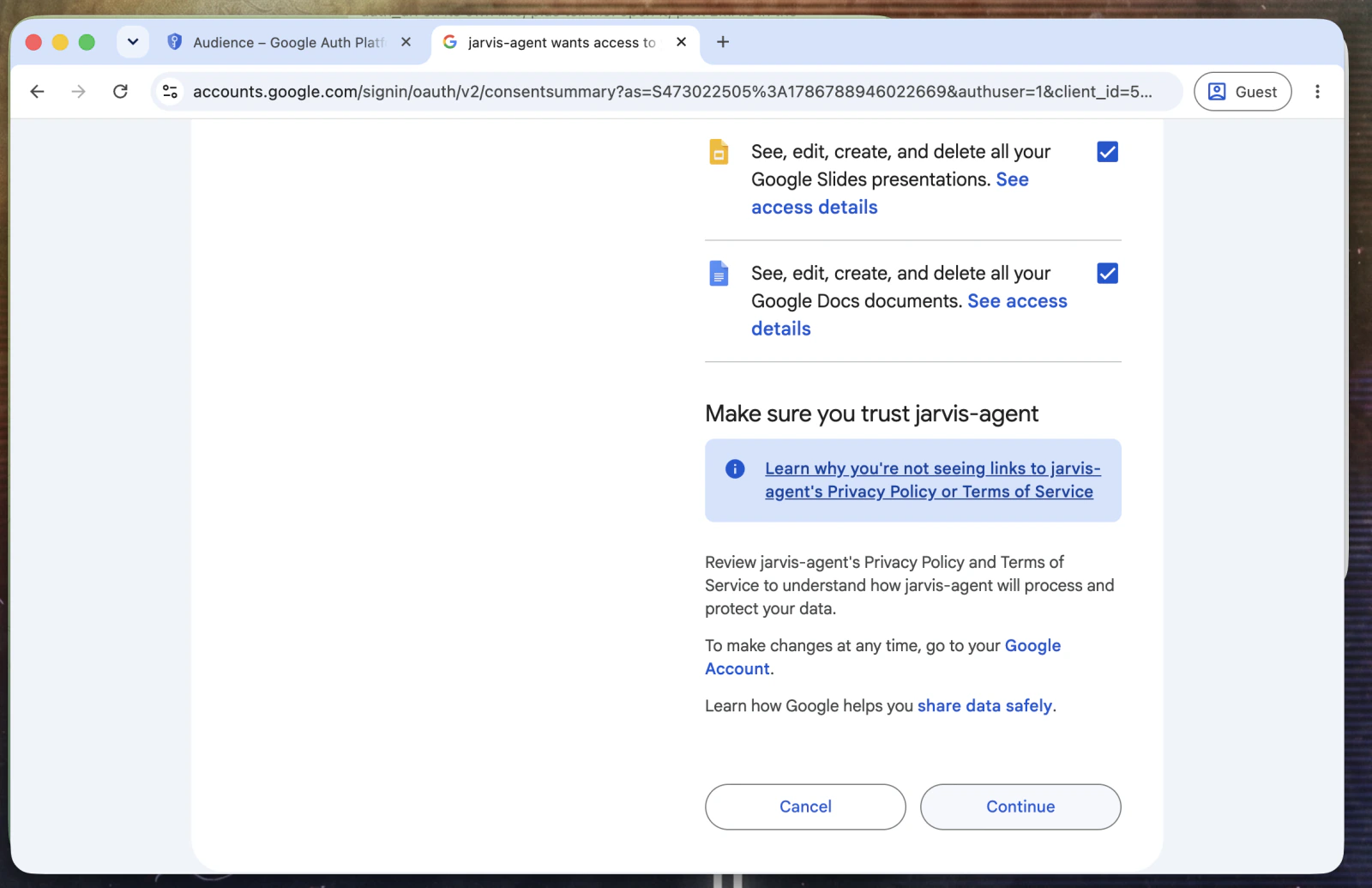
Task: Reload the consent page
Action: click(120, 92)
